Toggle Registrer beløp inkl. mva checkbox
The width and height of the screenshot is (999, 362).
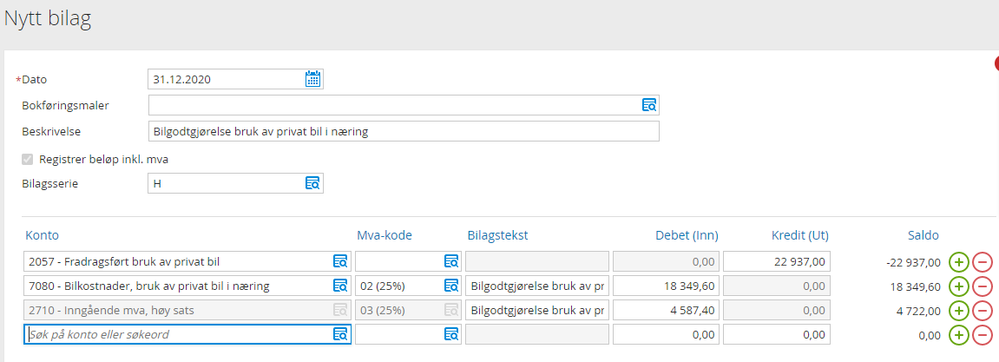tap(27, 159)
